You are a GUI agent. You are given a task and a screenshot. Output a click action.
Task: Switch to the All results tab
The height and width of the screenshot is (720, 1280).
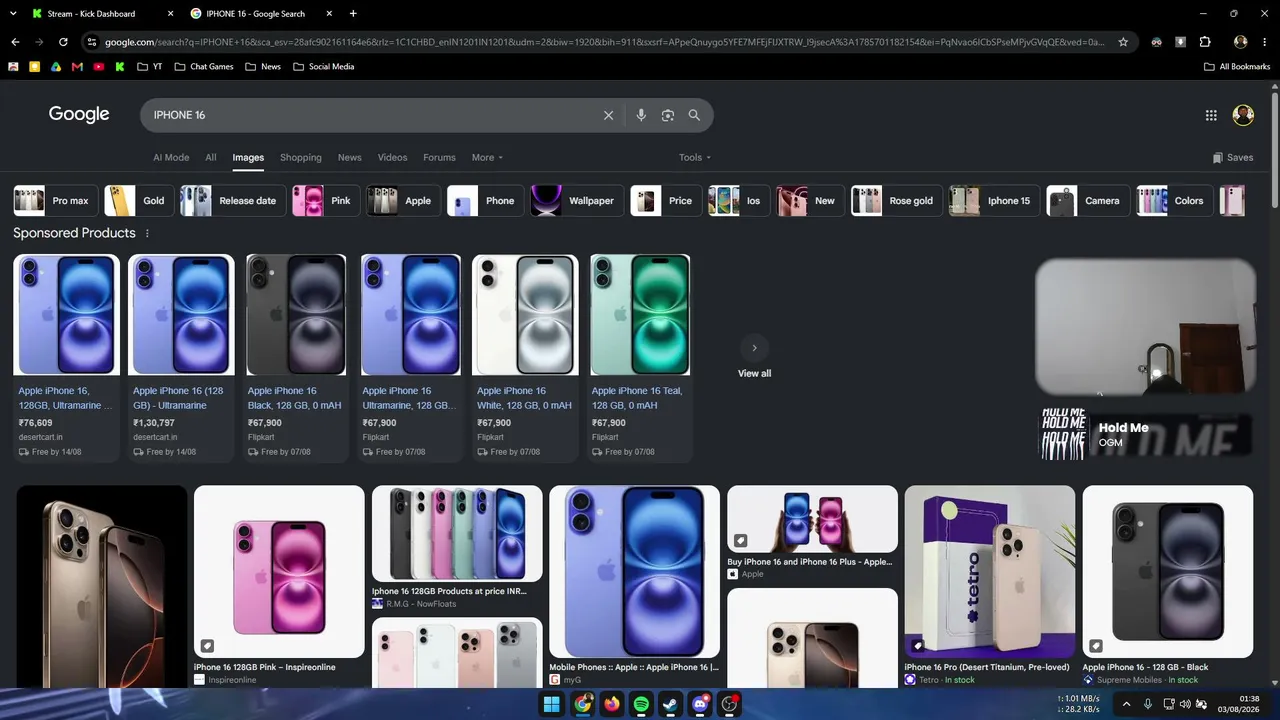tap(211, 157)
